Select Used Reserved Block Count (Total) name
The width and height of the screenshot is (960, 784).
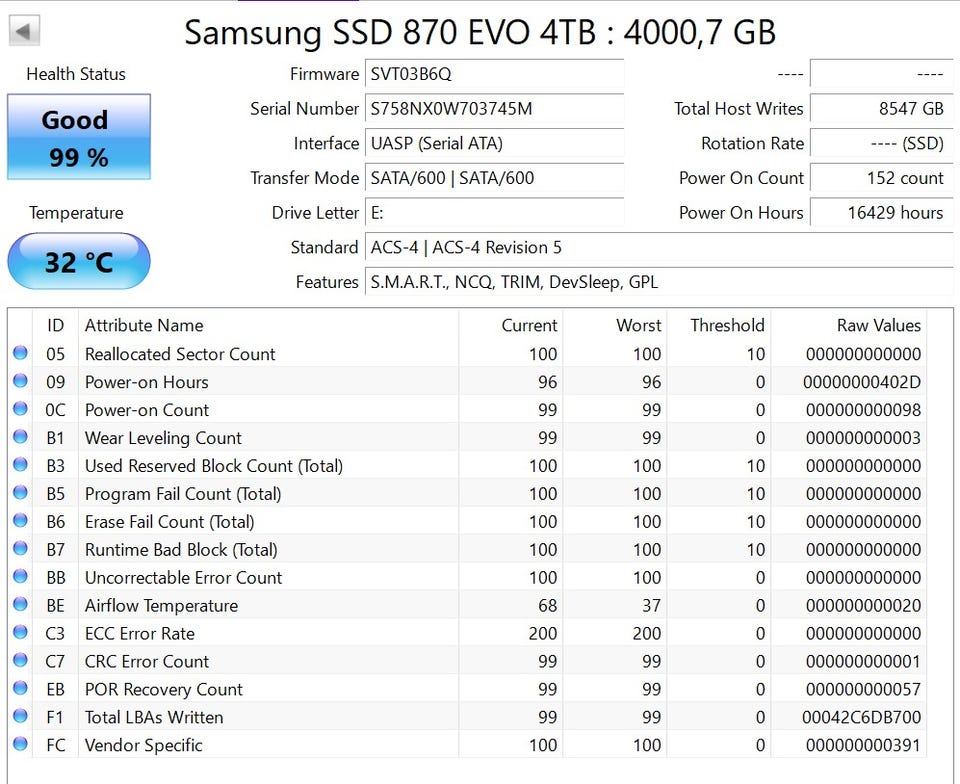click(x=214, y=466)
